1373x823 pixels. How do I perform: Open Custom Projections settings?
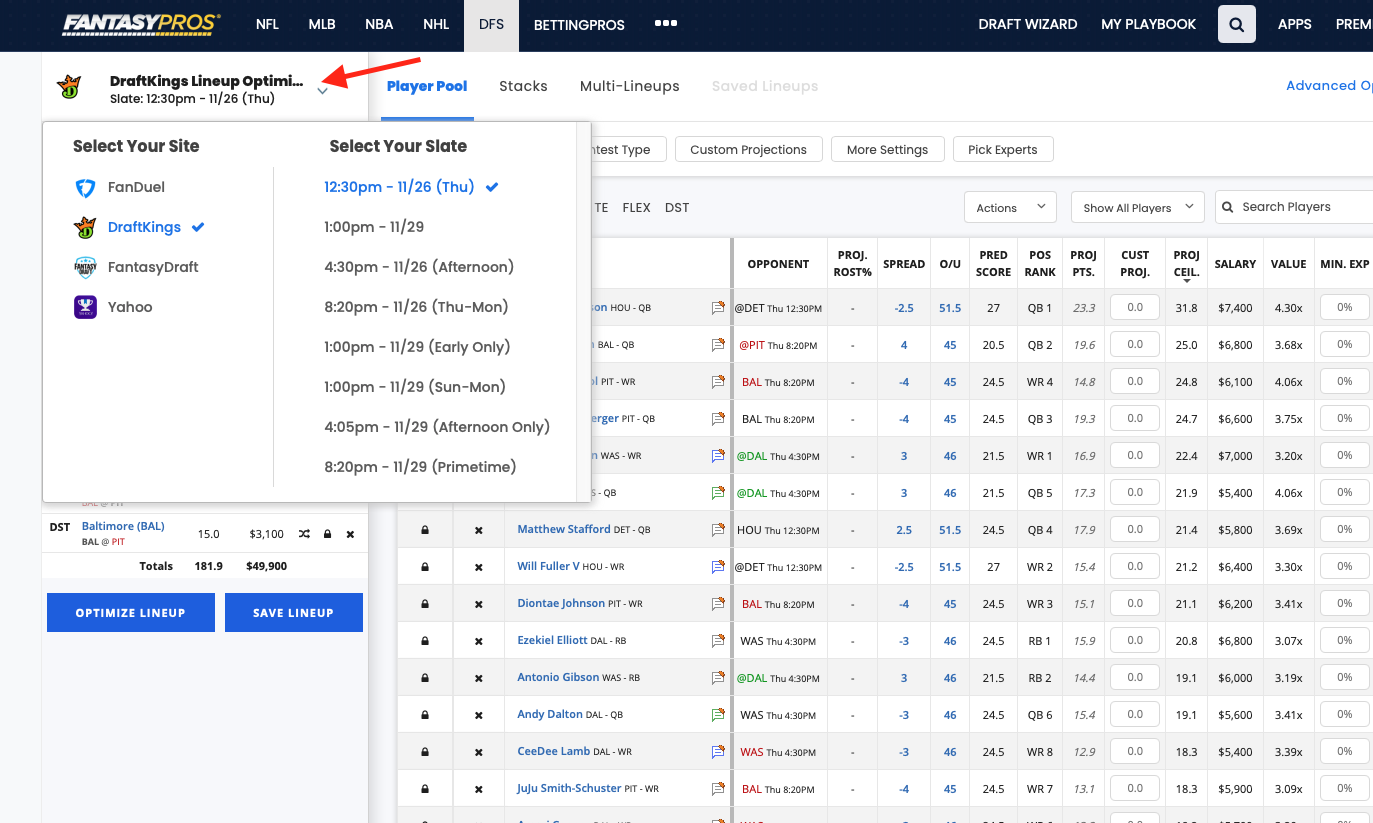click(x=748, y=149)
